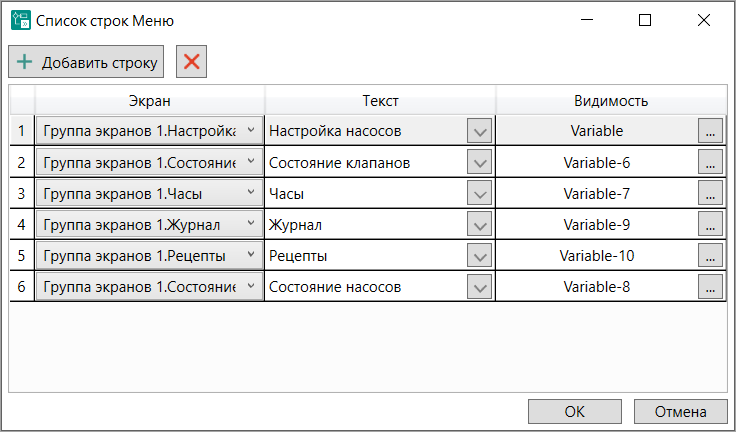Click the red X delete row icon
This screenshot has width=736, height=432.
point(191,62)
